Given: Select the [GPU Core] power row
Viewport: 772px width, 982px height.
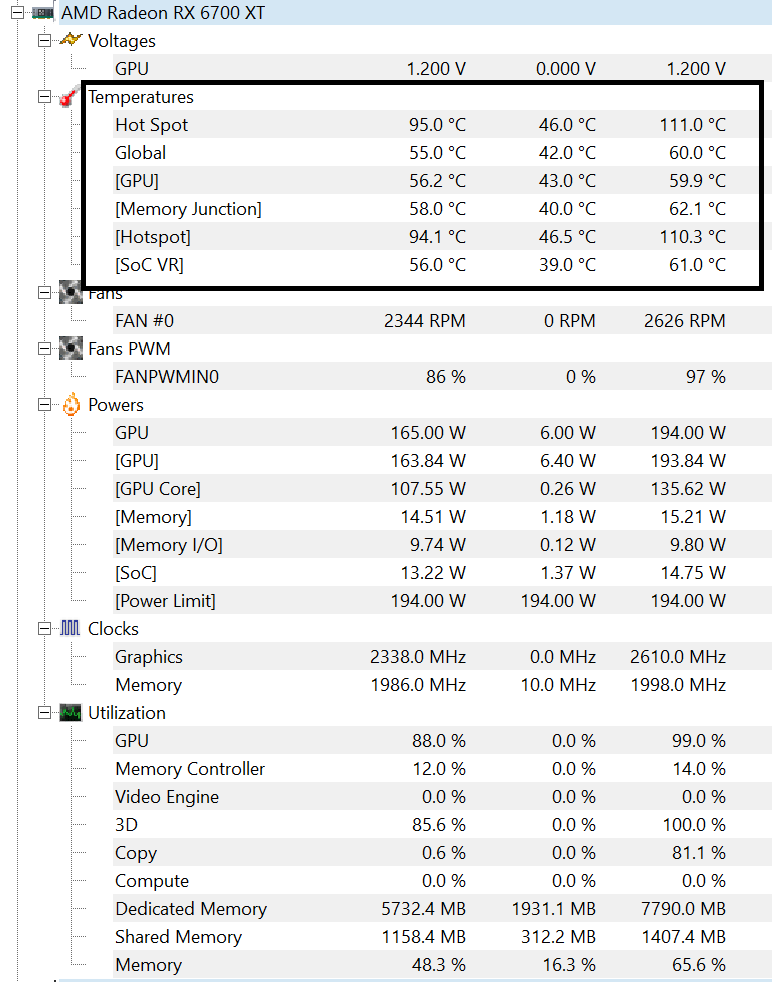Looking at the screenshot, I should (x=157, y=489).
